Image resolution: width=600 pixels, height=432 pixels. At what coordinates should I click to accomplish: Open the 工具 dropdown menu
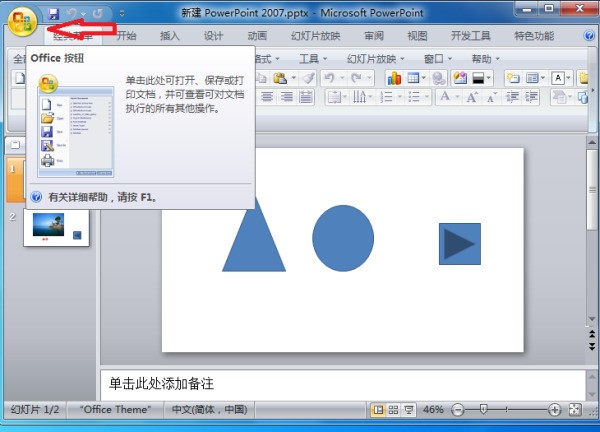click(314, 59)
